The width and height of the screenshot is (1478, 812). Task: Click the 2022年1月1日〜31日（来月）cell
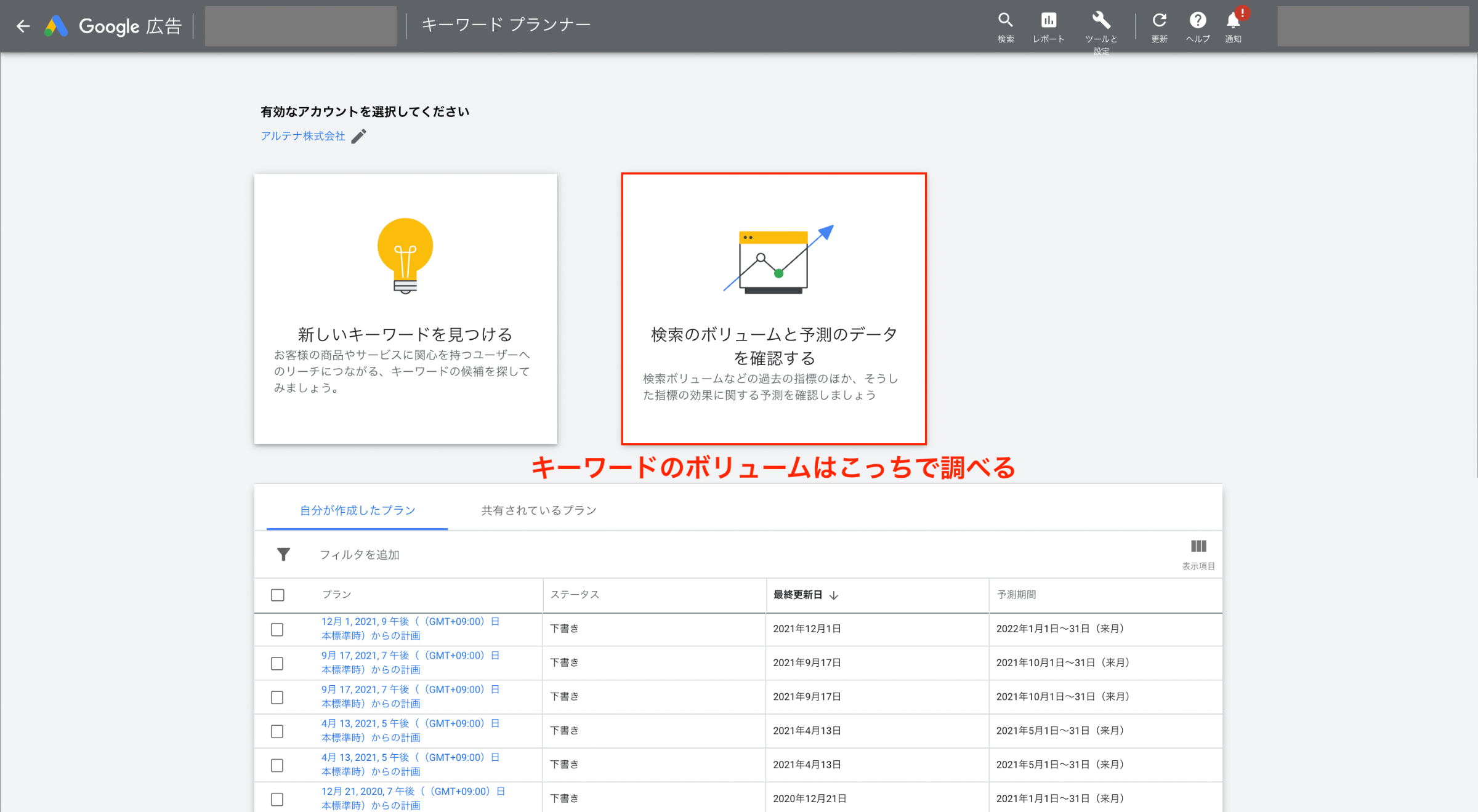click(x=1060, y=629)
